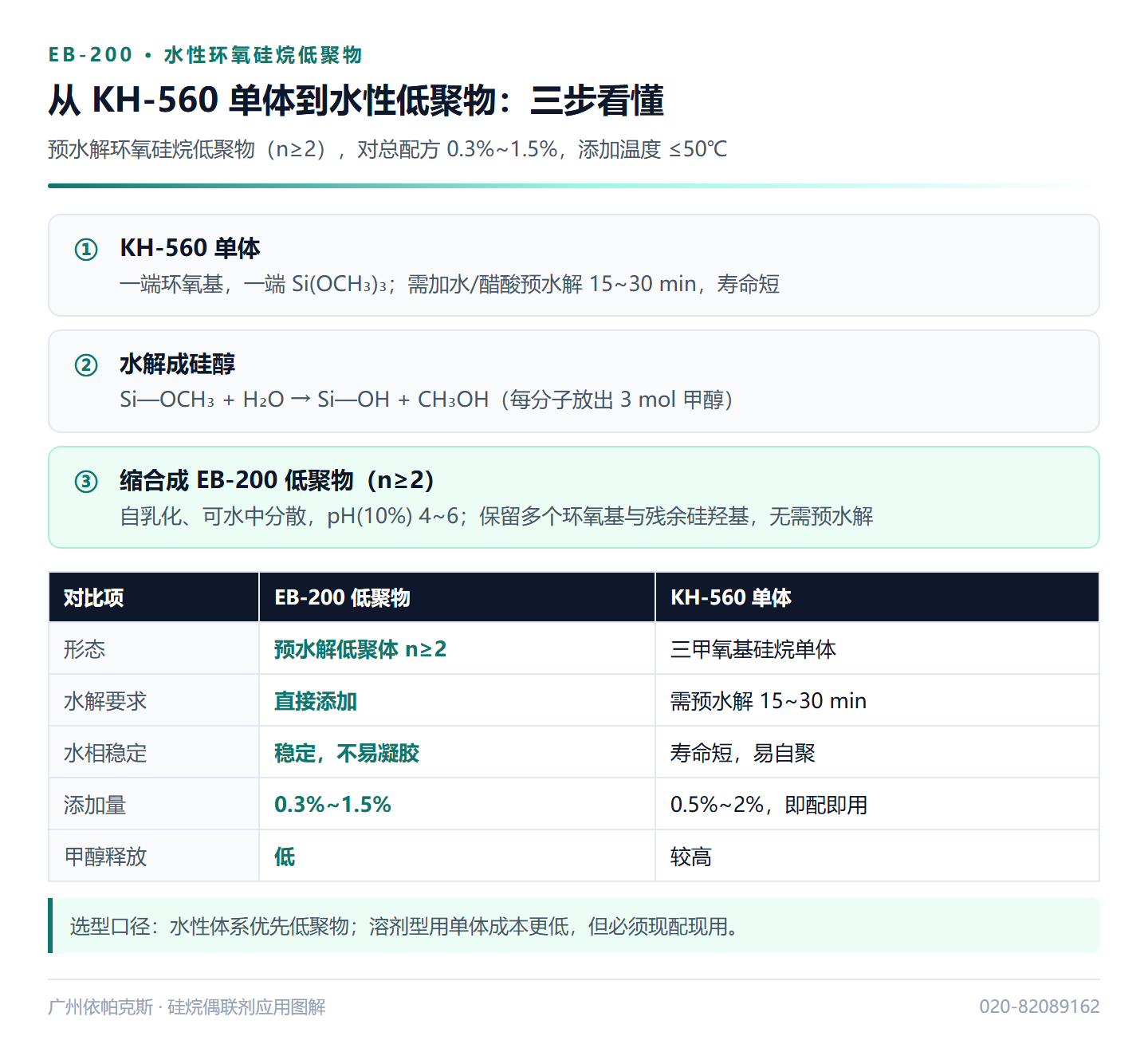Viewport: 1148px width, 1040px height.
Task: Click the green heading "EB-200 · 水性环氧硅烷低聚物"
Action: tap(206, 55)
